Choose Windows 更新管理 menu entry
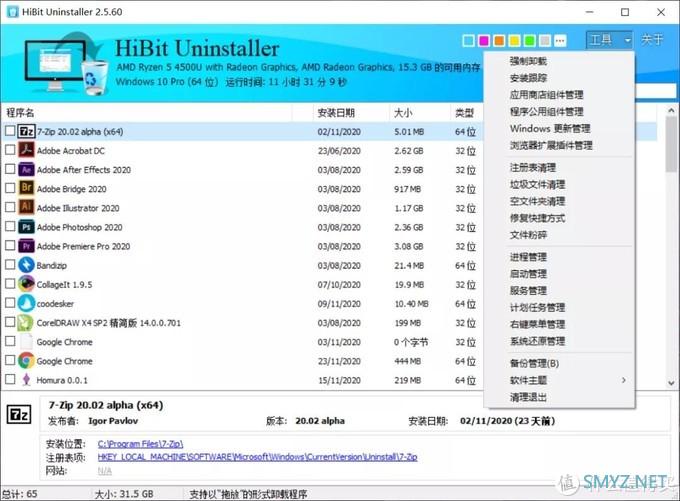The height and width of the screenshot is (501, 680). pyautogui.click(x=549, y=128)
